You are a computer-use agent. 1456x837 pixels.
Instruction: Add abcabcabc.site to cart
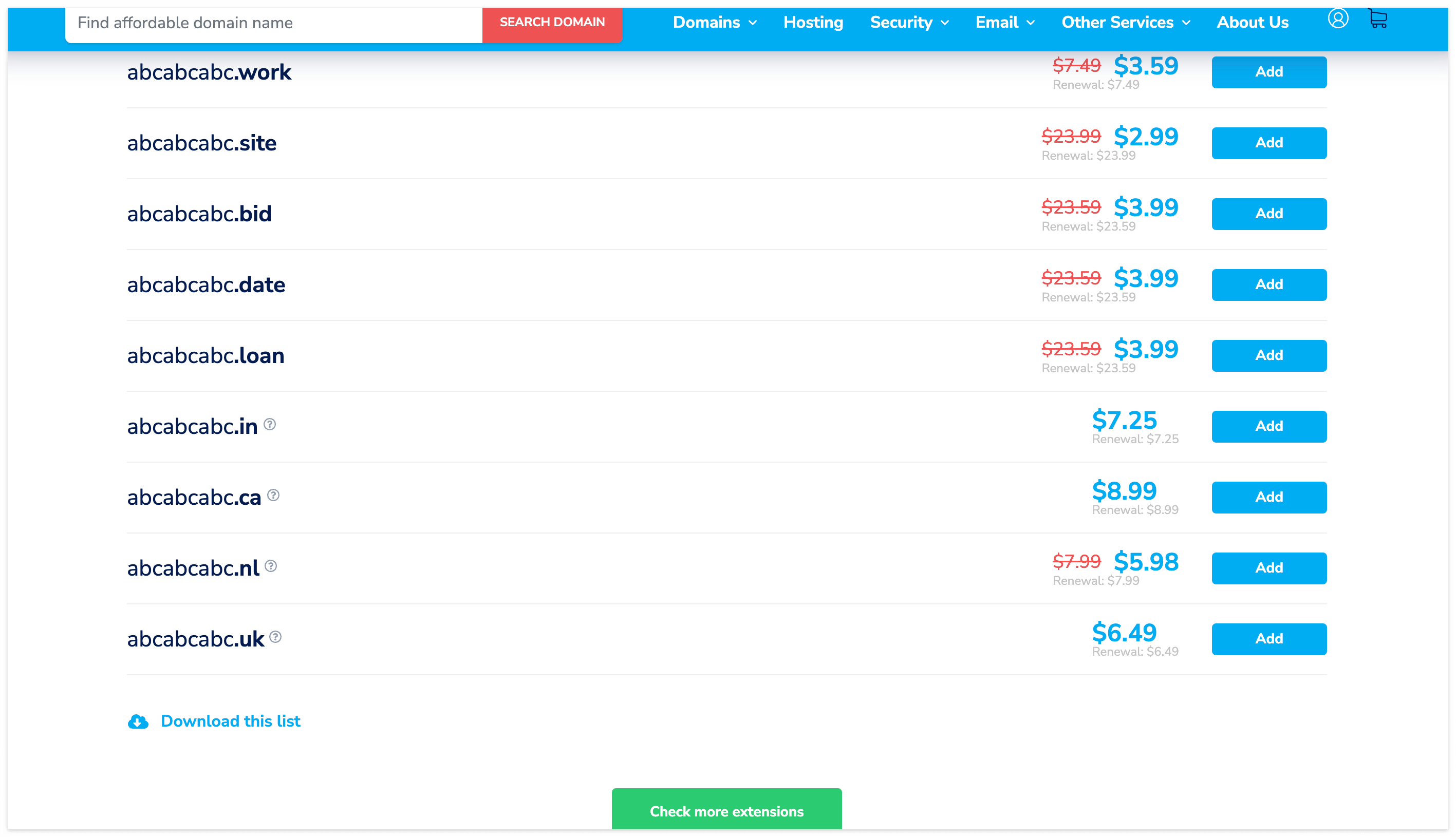click(x=1268, y=143)
